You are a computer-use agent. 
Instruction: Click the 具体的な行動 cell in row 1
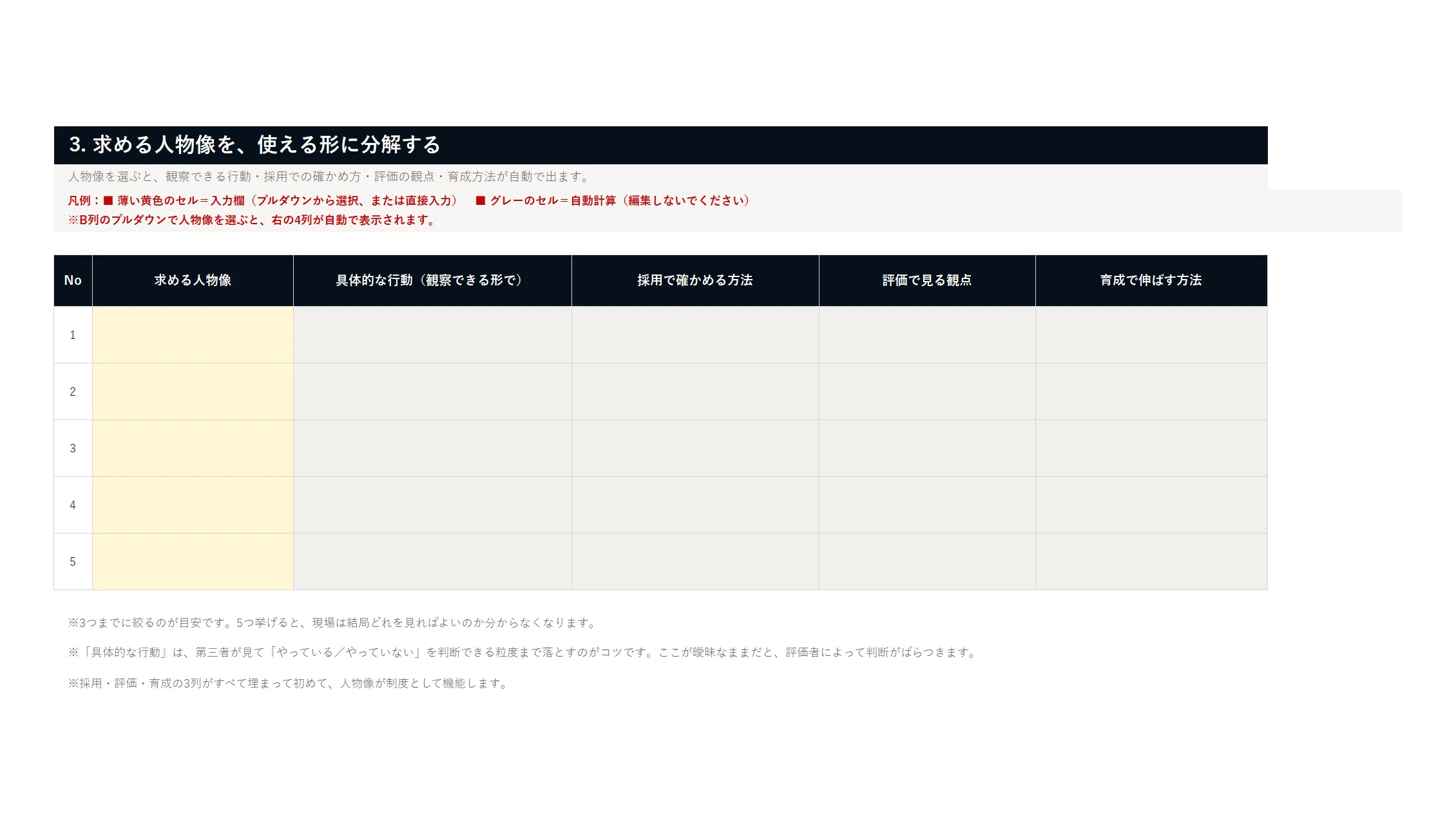pyautogui.click(x=432, y=334)
